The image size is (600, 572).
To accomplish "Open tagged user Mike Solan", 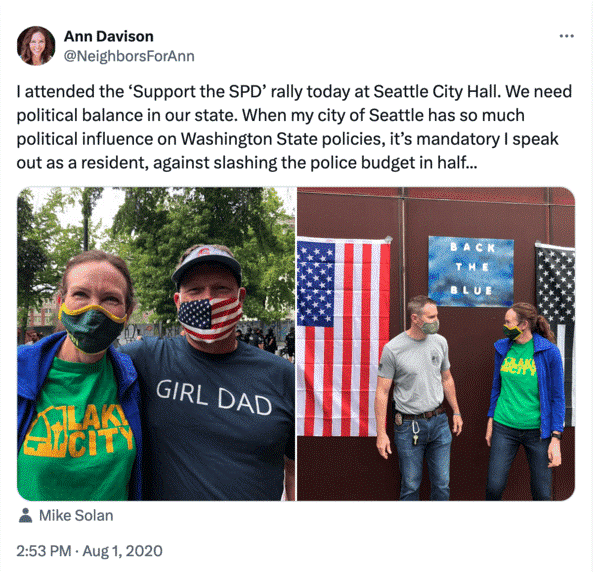I will (x=76, y=515).
